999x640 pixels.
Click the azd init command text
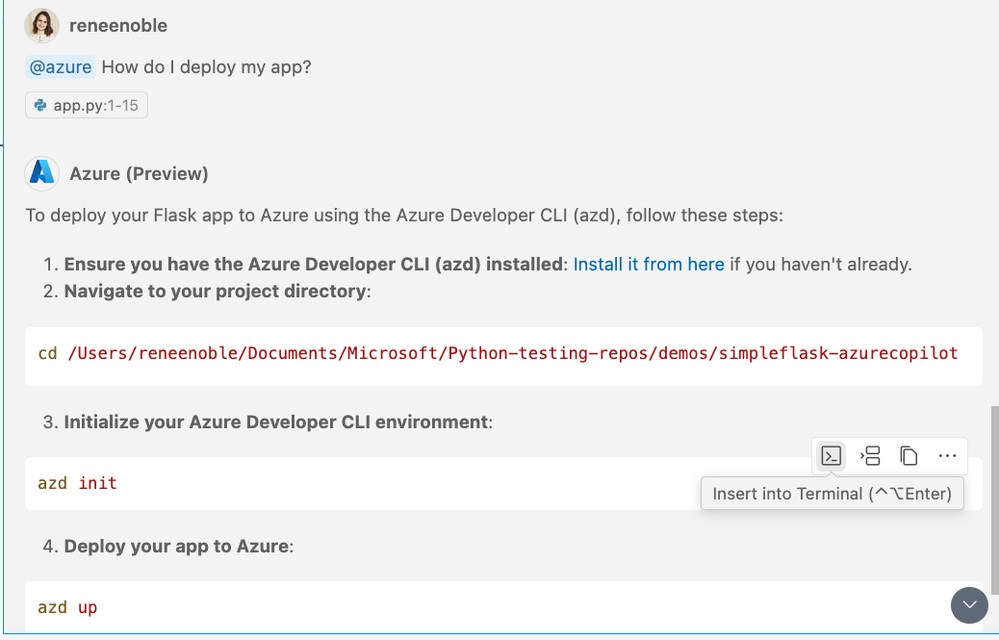pos(77,483)
